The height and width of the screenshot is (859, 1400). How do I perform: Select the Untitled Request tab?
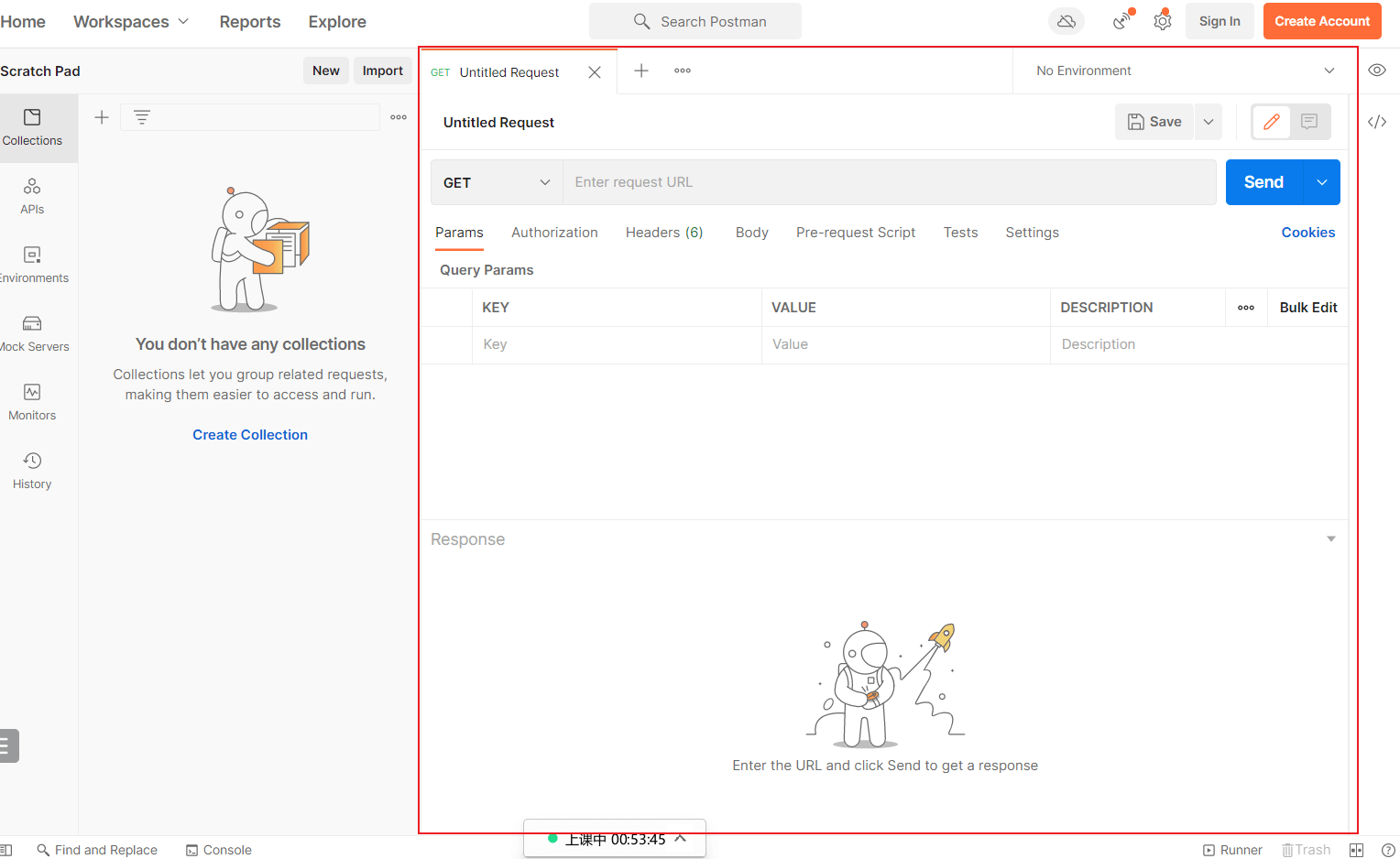tap(509, 72)
